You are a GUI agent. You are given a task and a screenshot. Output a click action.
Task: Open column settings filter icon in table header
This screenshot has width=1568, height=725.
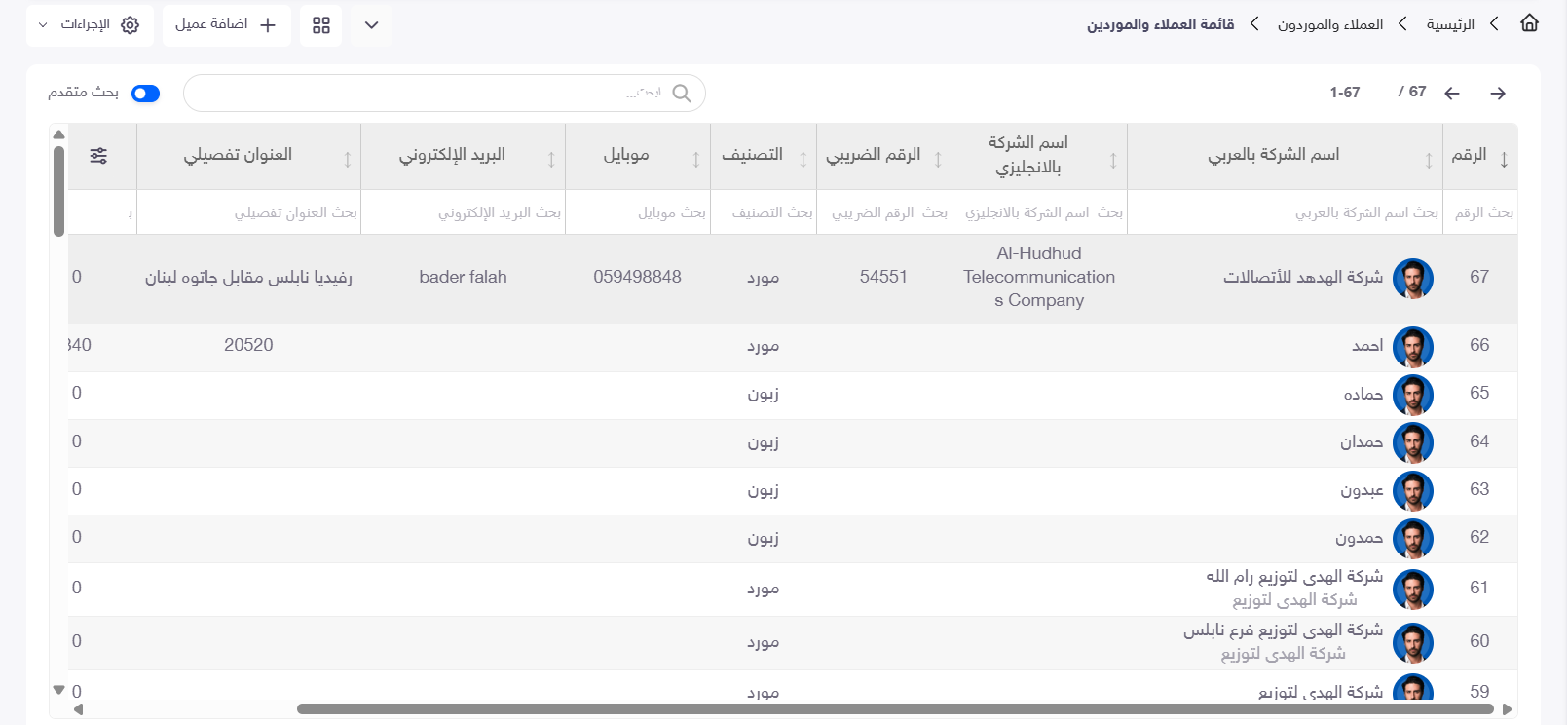pos(98,156)
